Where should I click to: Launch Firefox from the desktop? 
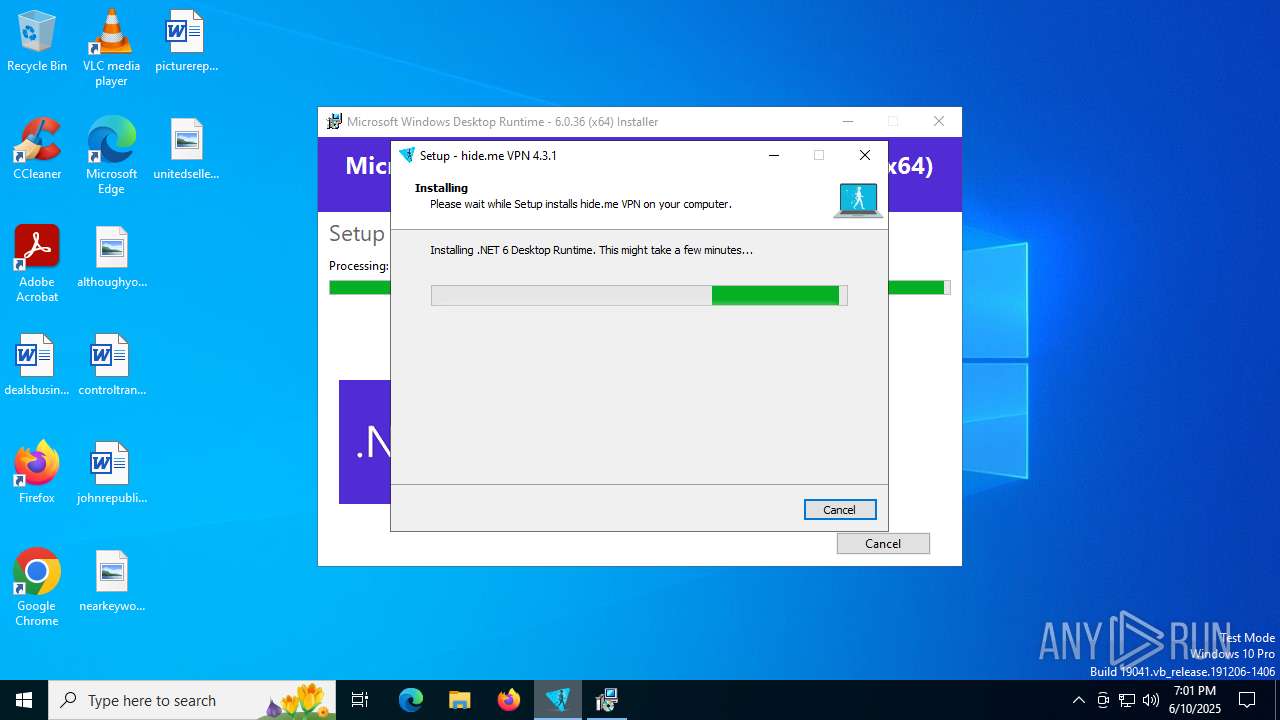click(37, 473)
